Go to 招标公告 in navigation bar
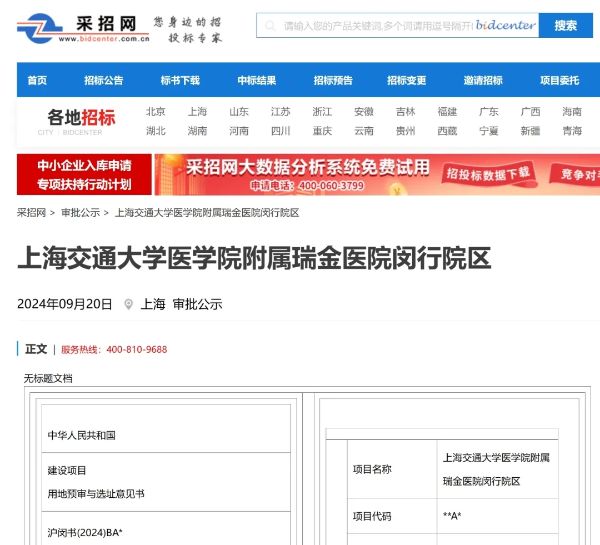Screen dimensions: 600x545 103,81
